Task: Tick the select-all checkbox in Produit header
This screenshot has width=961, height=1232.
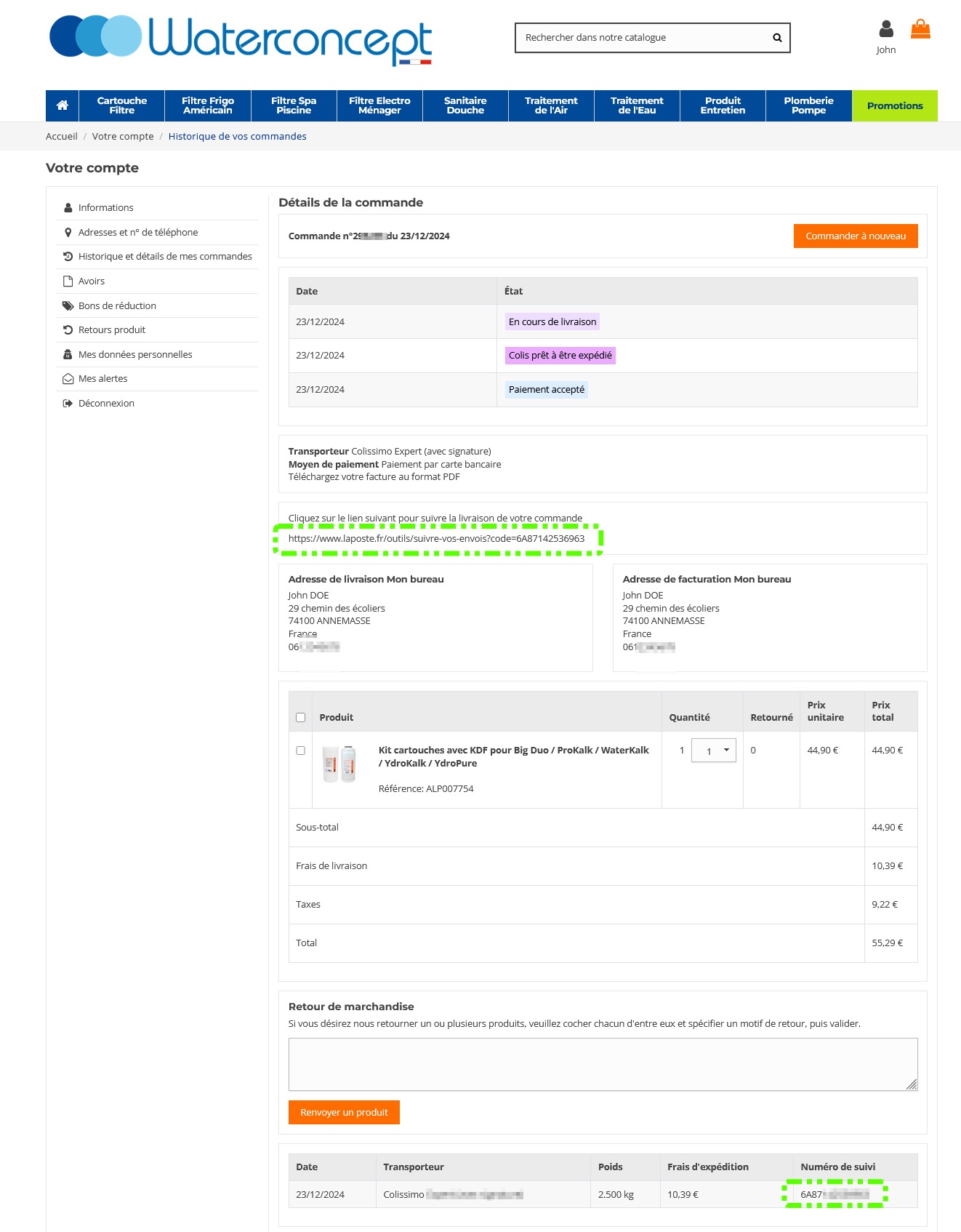Action: point(301,718)
